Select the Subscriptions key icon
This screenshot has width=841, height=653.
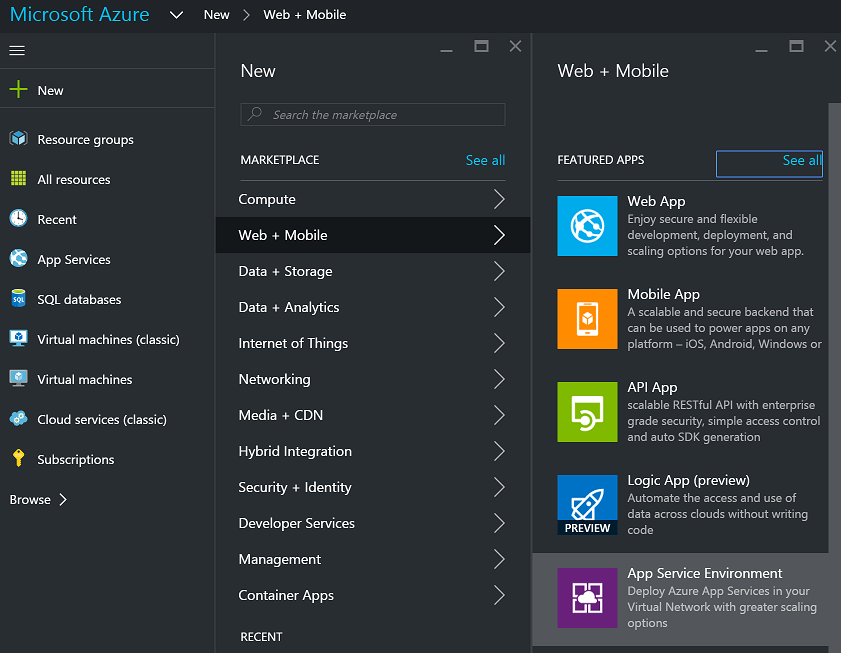click(x=18, y=459)
